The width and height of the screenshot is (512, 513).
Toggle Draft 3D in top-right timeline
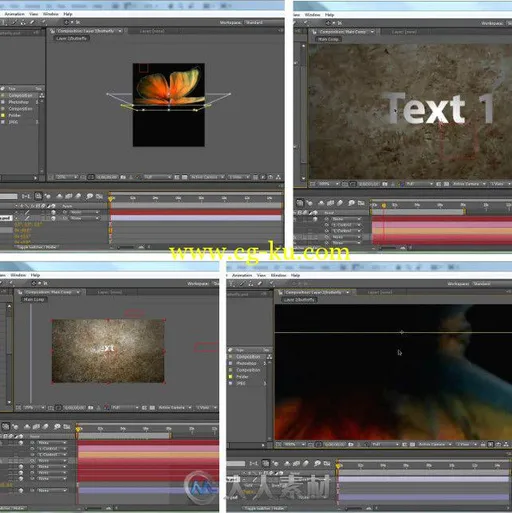click(x=310, y=203)
